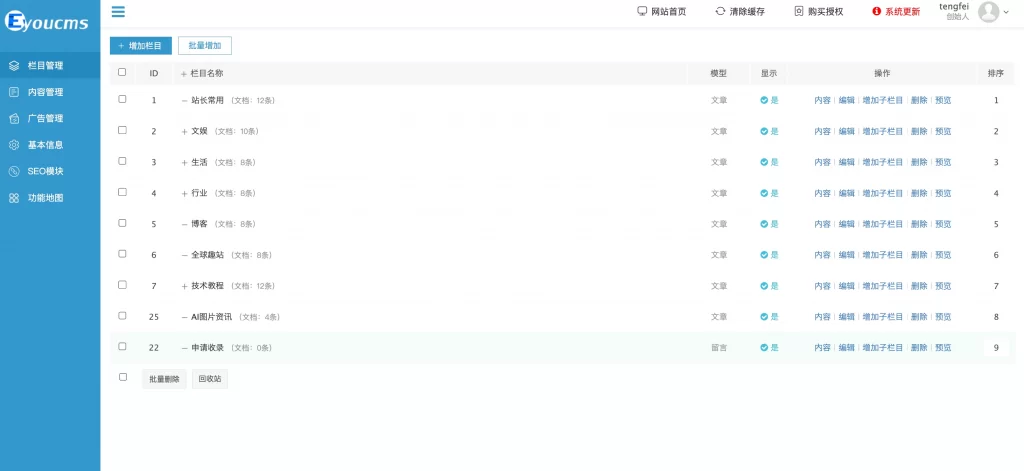1024x471 pixels.
Task: Click the 增加栏目 button
Action: point(140,45)
